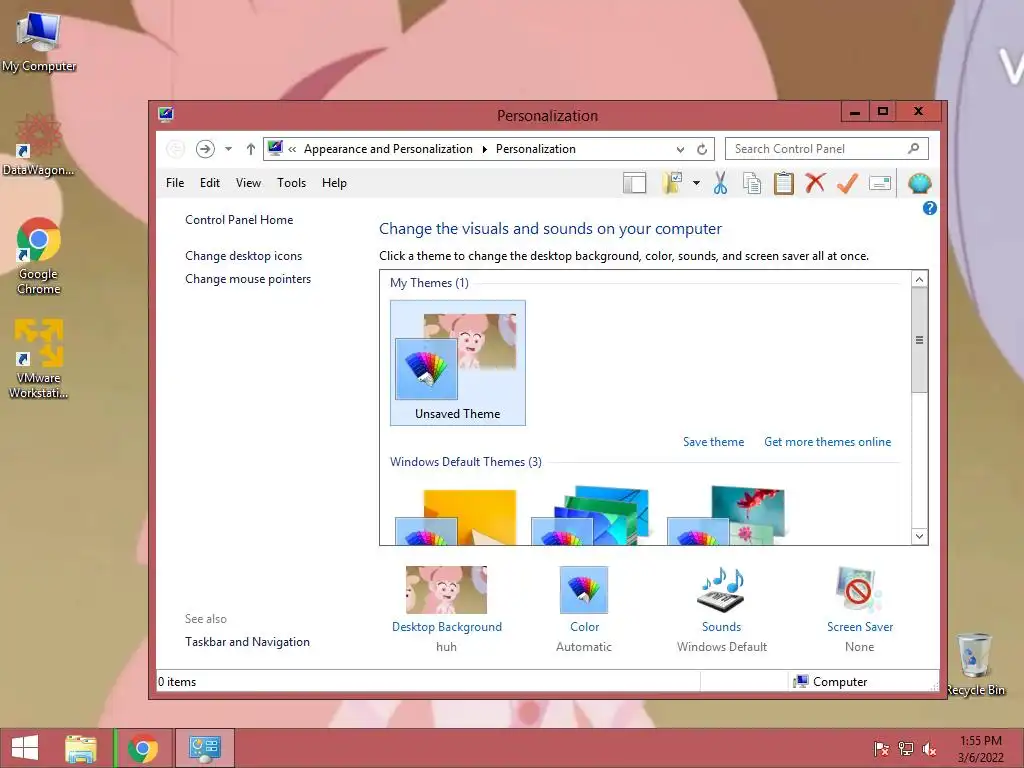
Task: Select the blue multi-wallpaper default theme
Action: [x=591, y=515]
